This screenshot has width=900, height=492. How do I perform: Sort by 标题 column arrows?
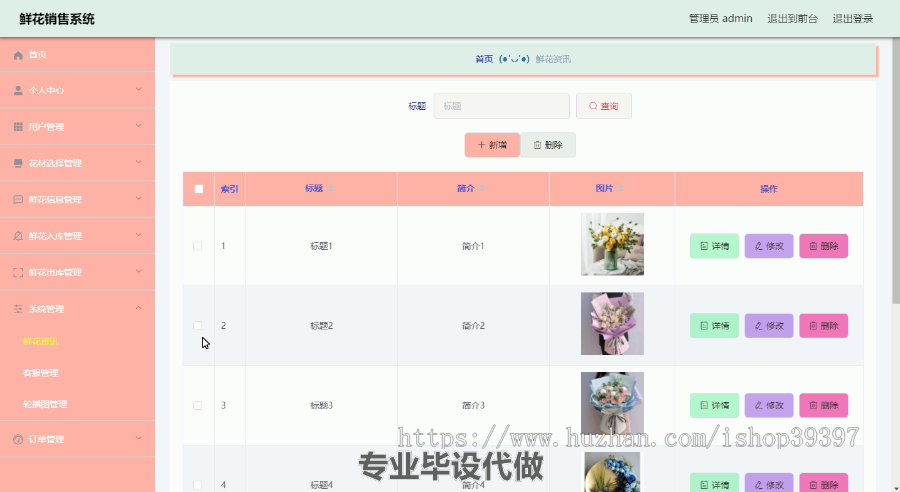(x=331, y=188)
